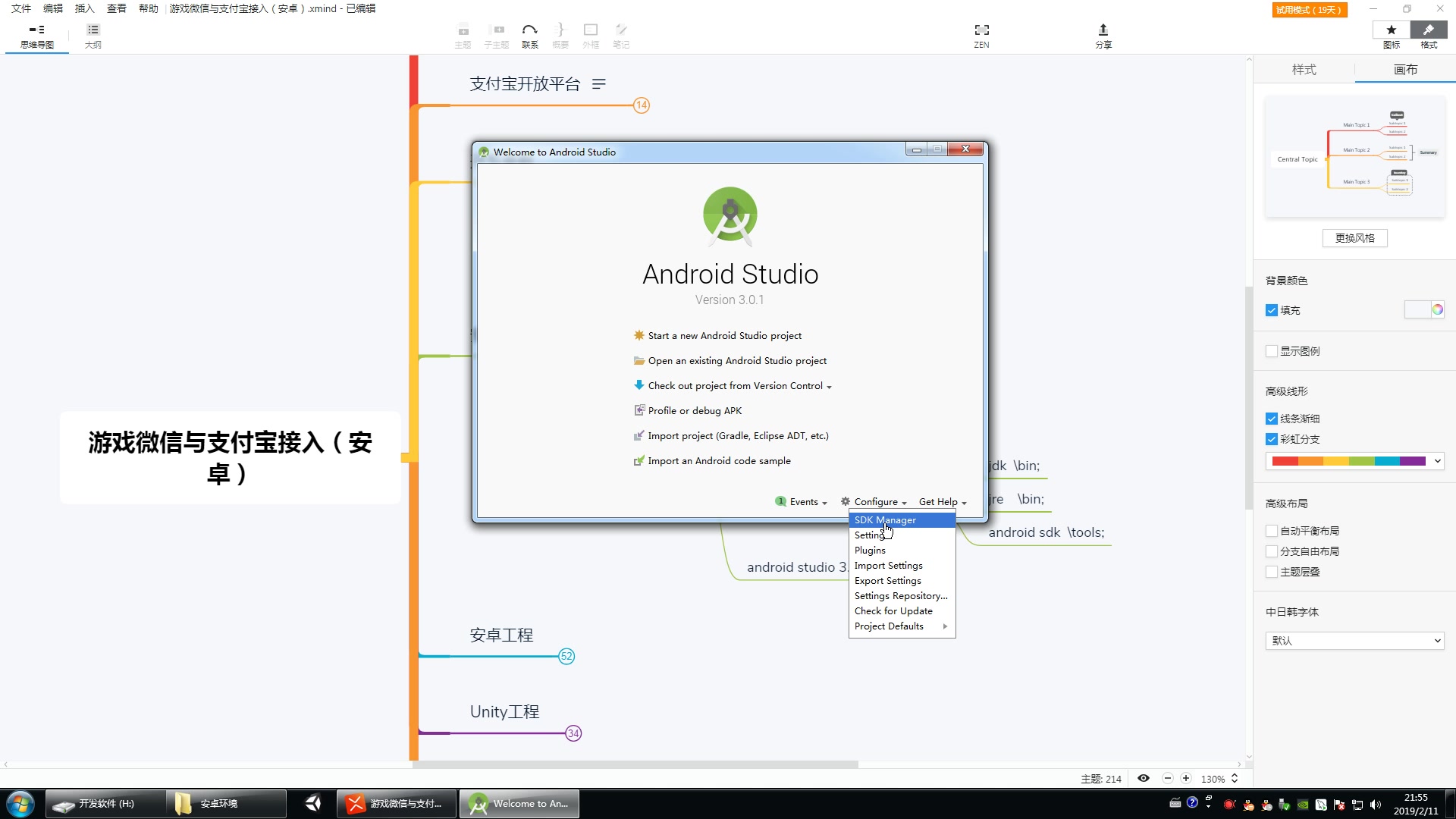Click Profile or debug APK
1456x819 pixels.
point(688,411)
